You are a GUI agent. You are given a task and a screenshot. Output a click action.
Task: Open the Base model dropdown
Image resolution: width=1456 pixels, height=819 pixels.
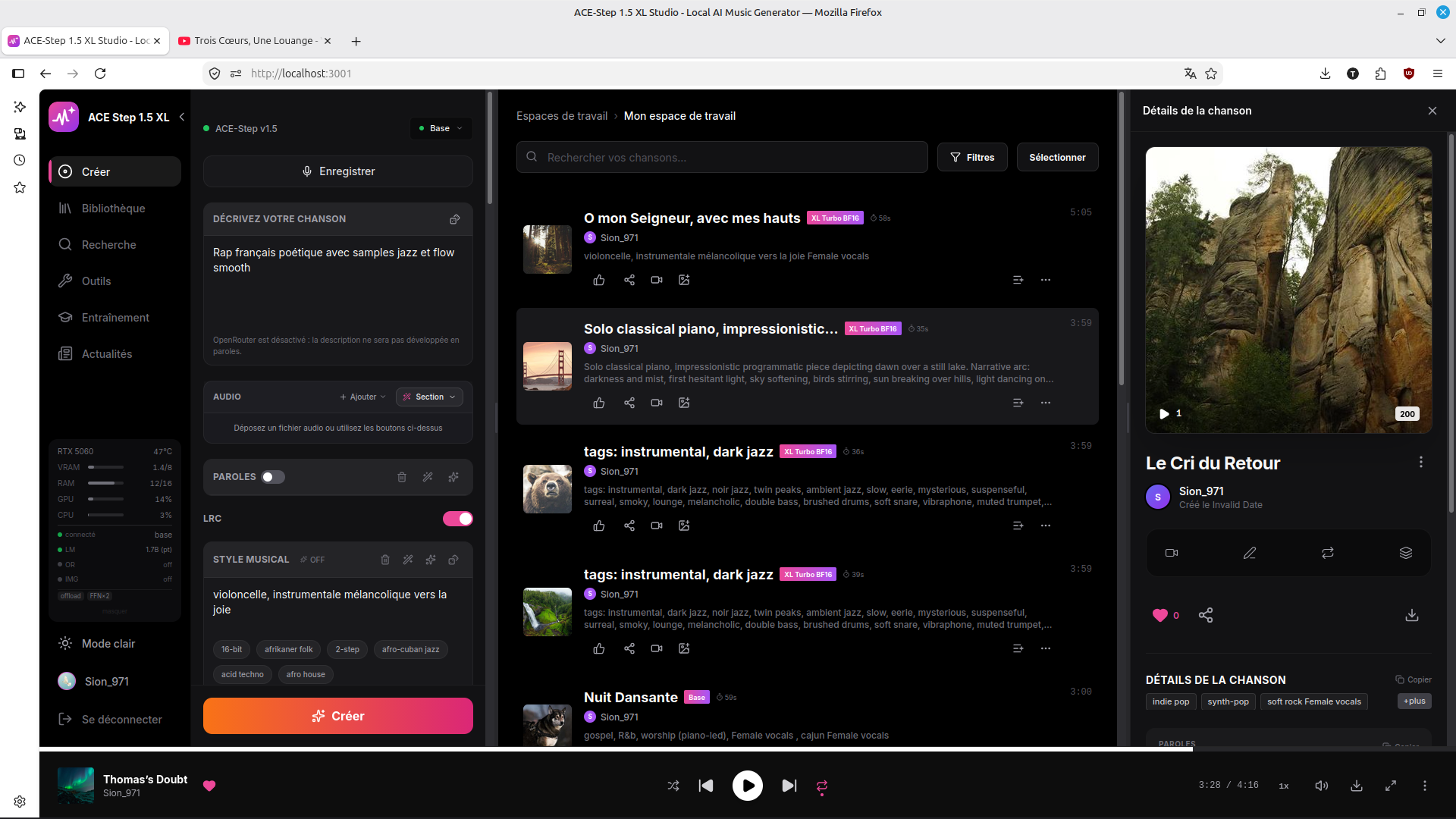(441, 128)
